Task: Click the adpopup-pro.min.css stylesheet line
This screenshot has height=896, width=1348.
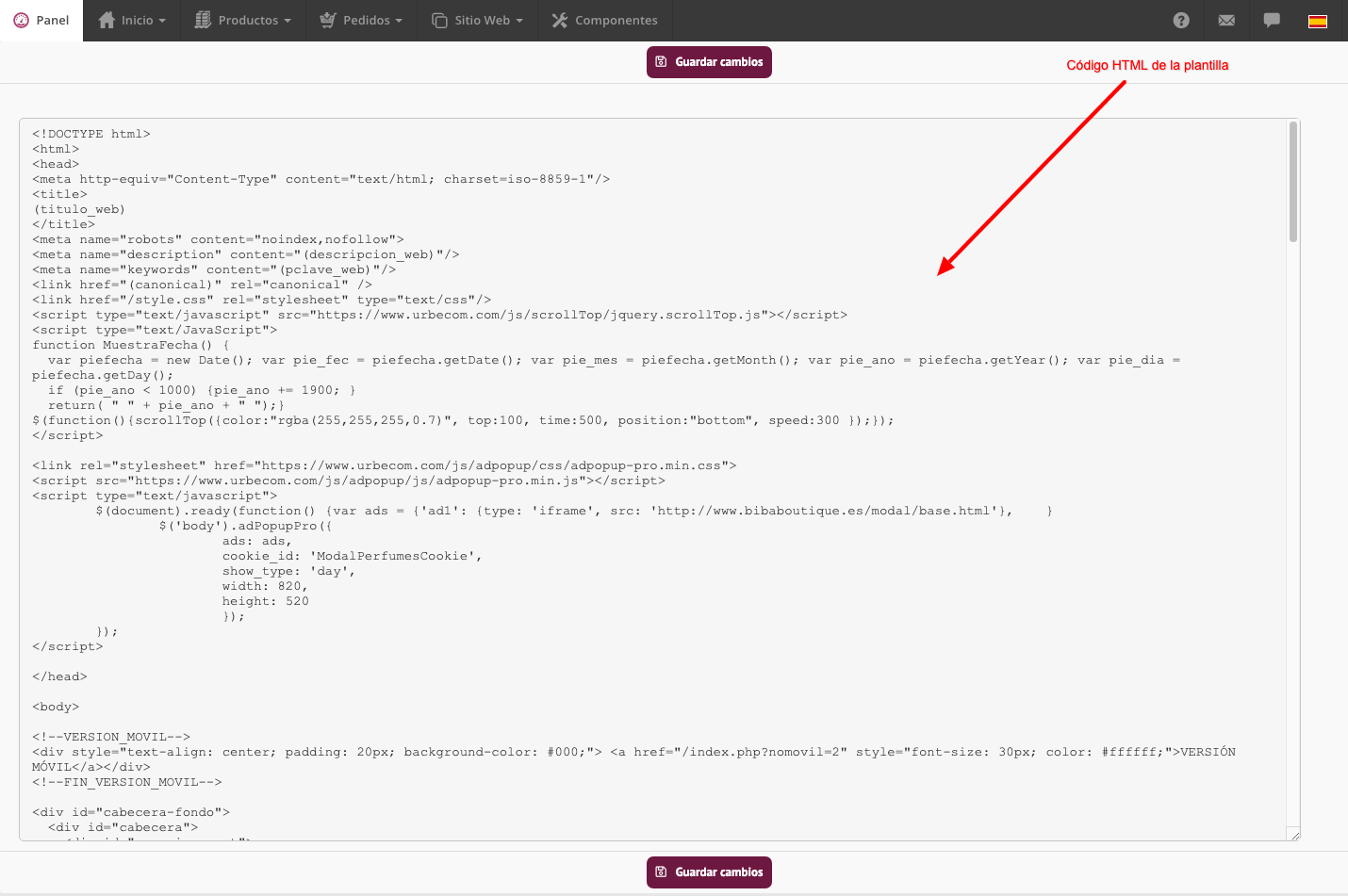Action: tap(385, 465)
